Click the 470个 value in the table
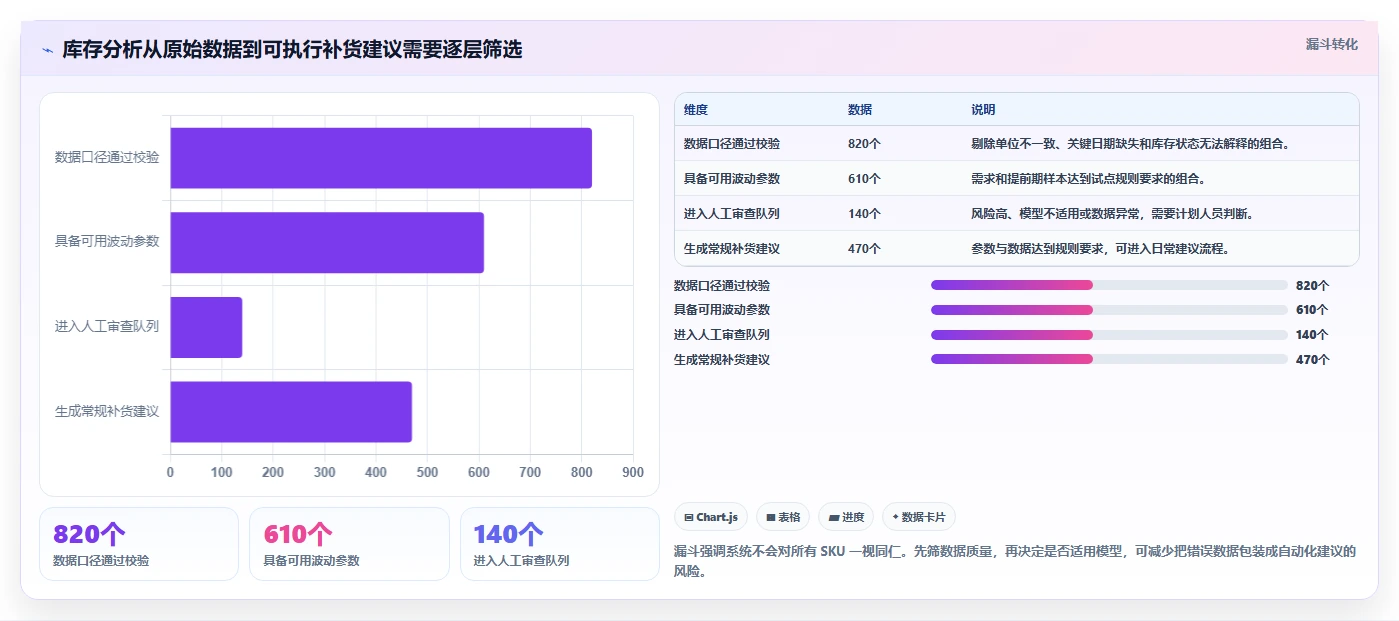The height and width of the screenshot is (621, 1399). coord(864,249)
